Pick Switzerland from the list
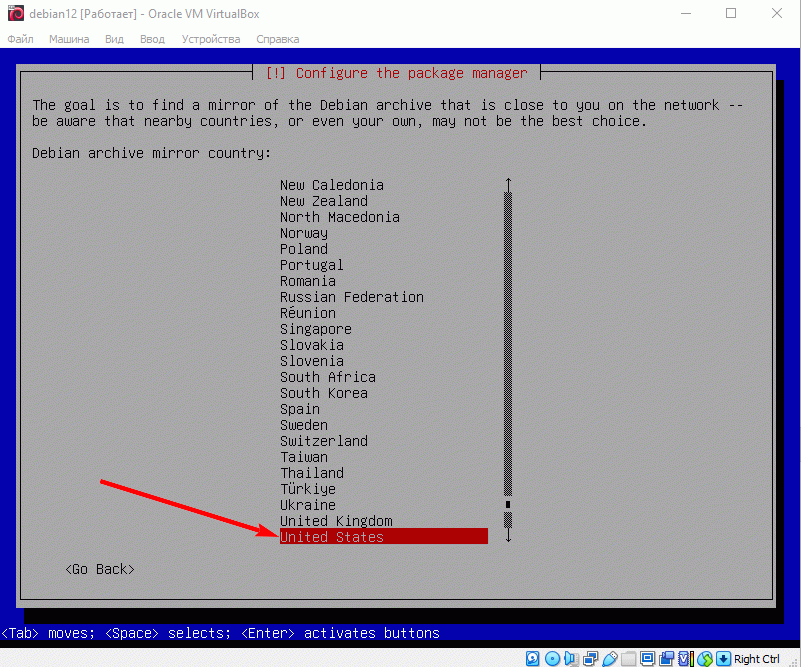Screen dimensions: 801x667 click(324, 441)
